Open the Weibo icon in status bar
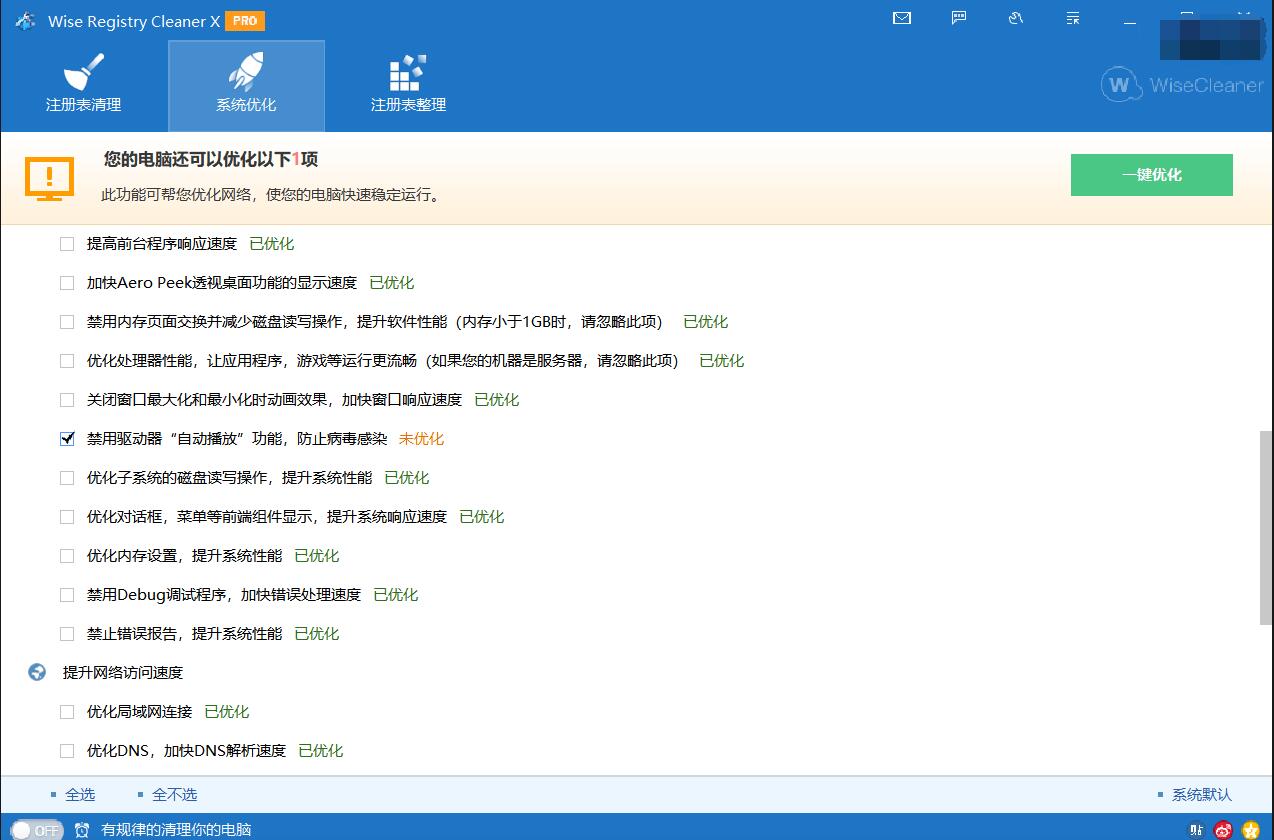 pyautogui.click(x=1223, y=830)
